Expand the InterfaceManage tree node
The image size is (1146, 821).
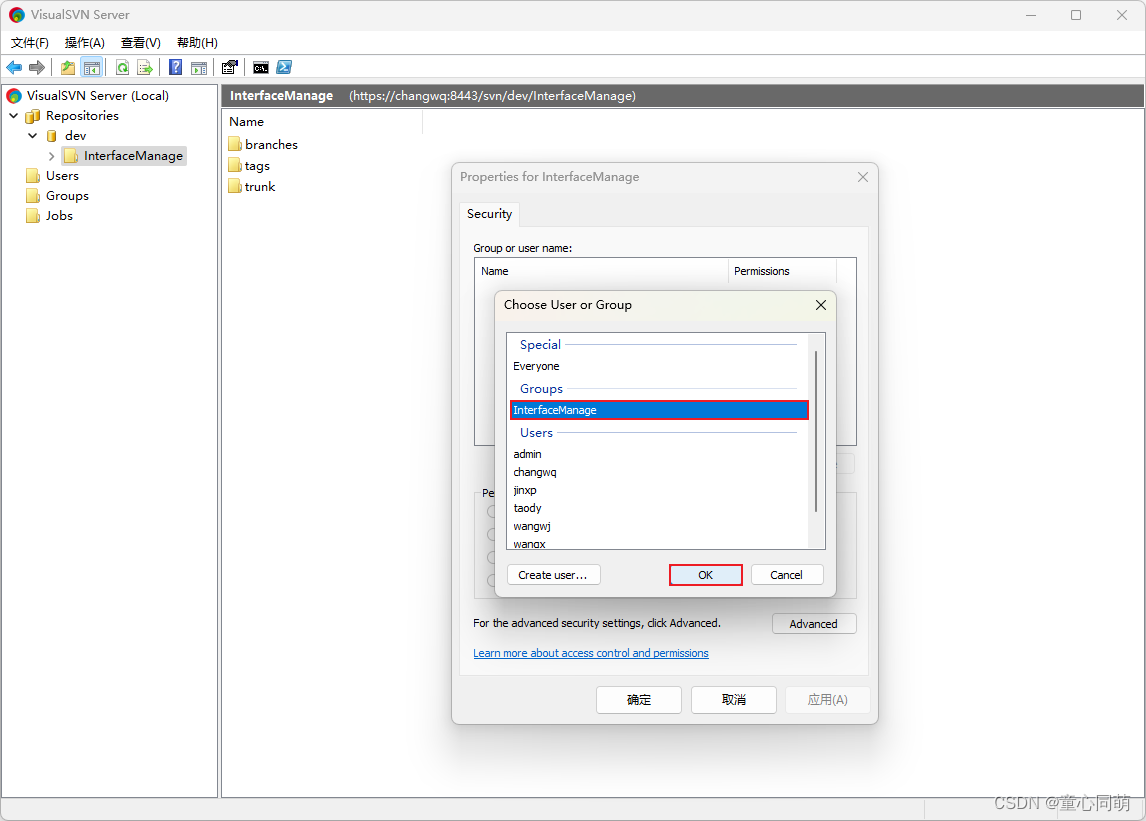click(51, 156)
